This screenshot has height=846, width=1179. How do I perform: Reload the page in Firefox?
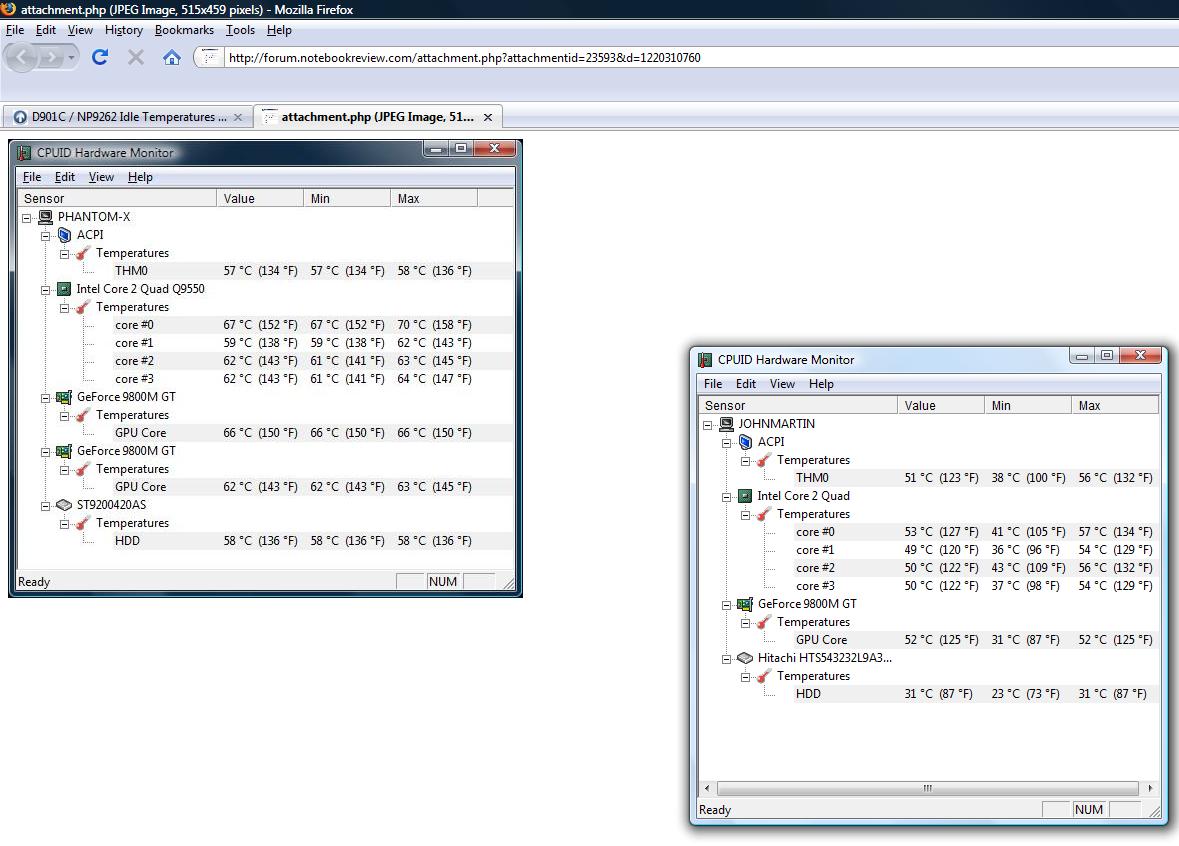pyautogui.click(x=99, y=57)
